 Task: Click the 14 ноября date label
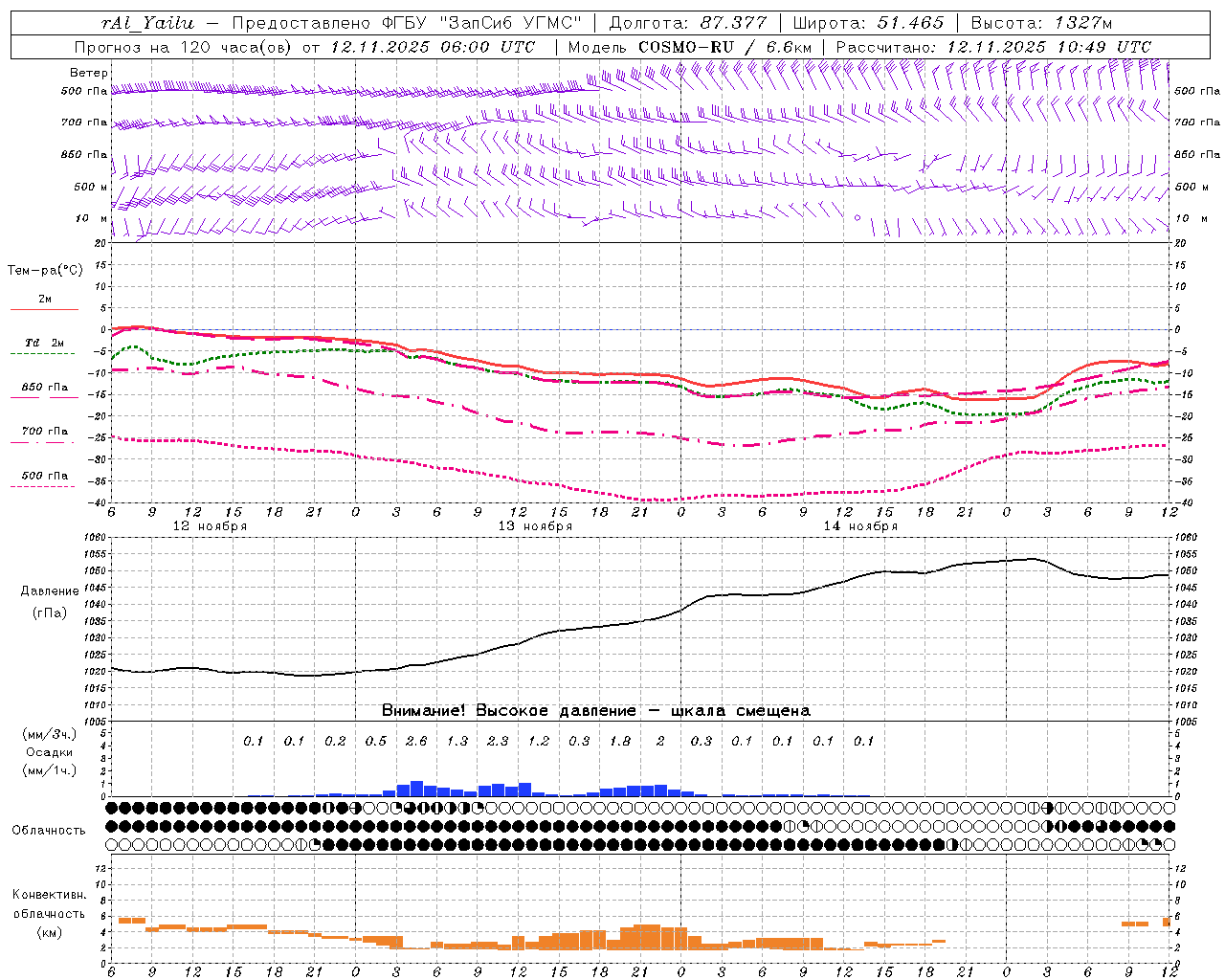tap(860, 526)
